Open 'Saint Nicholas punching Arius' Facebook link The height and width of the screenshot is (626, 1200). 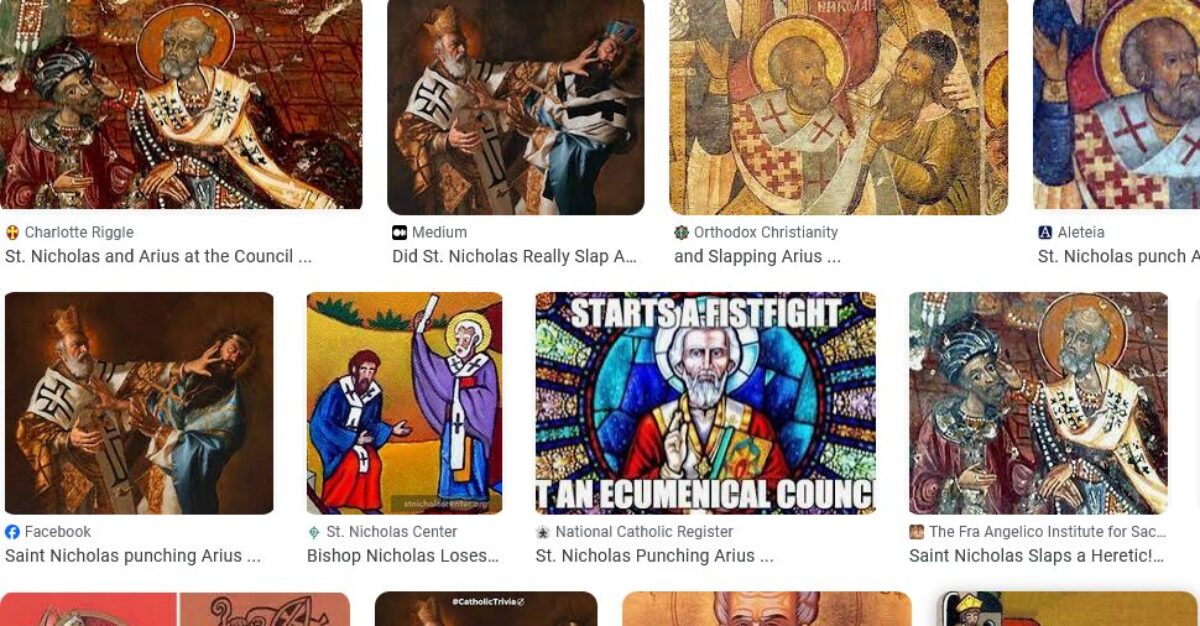133,556
